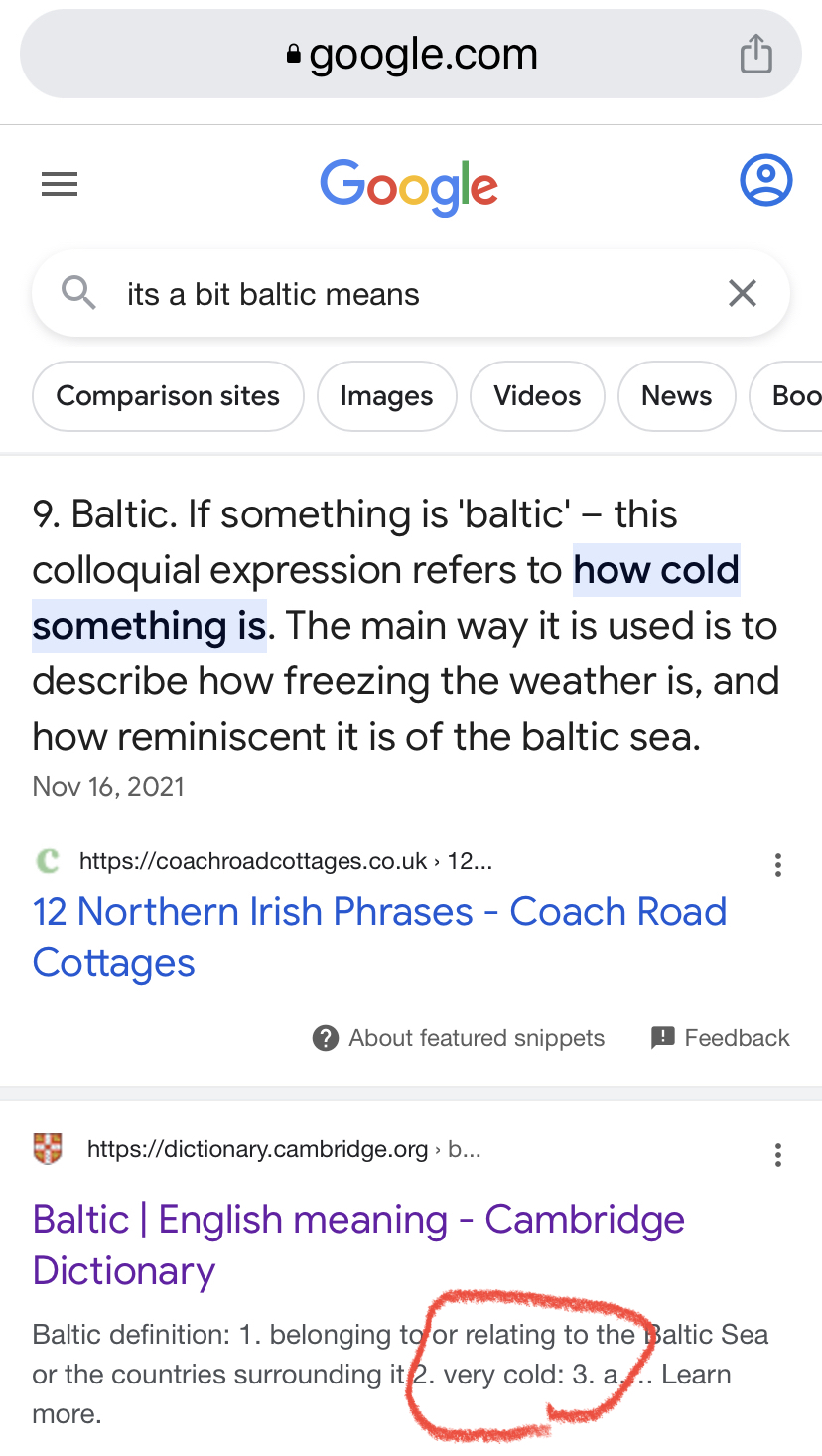This screenshot has width=822, height=1456.
Task: Open the About featured snippets help icon
Action: [x=325, y=1038]
